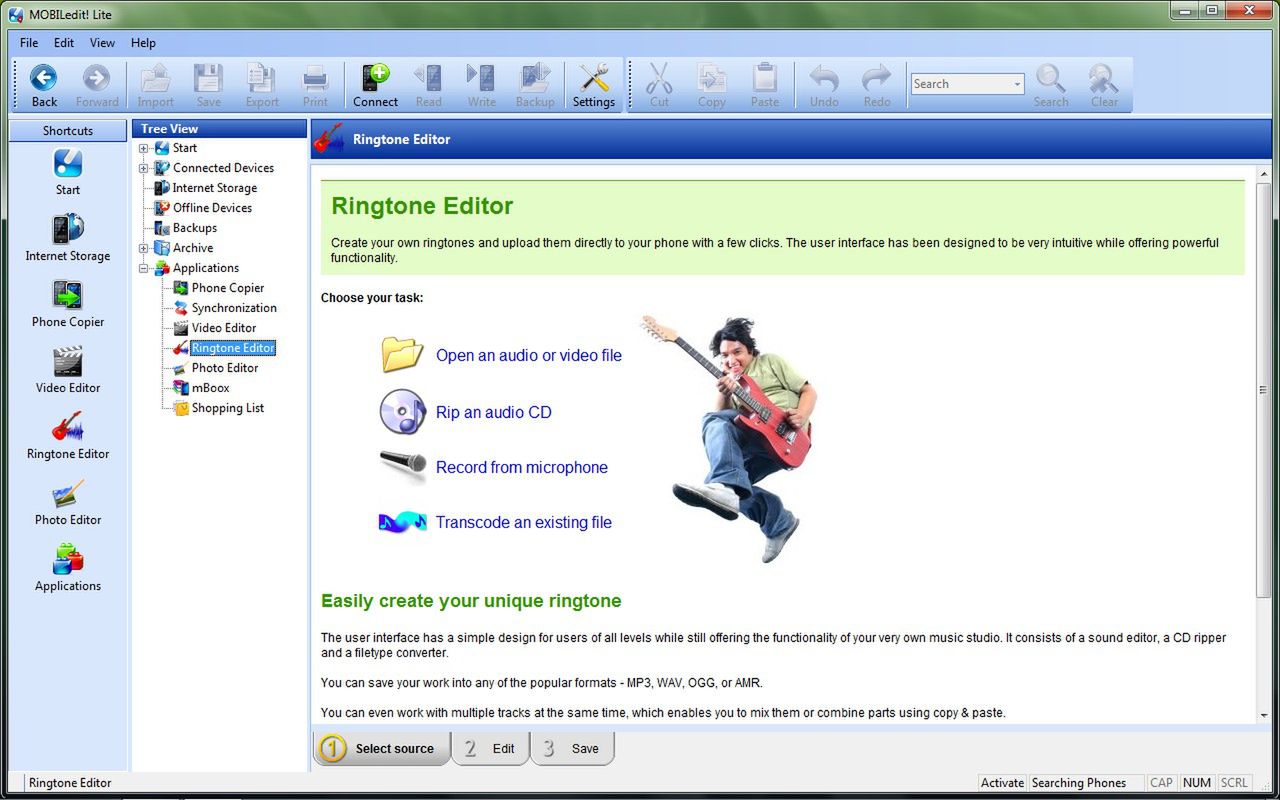Click the Search magnifier toolbar icon
Screen dimensions: 1280x800
point(1051,85)
